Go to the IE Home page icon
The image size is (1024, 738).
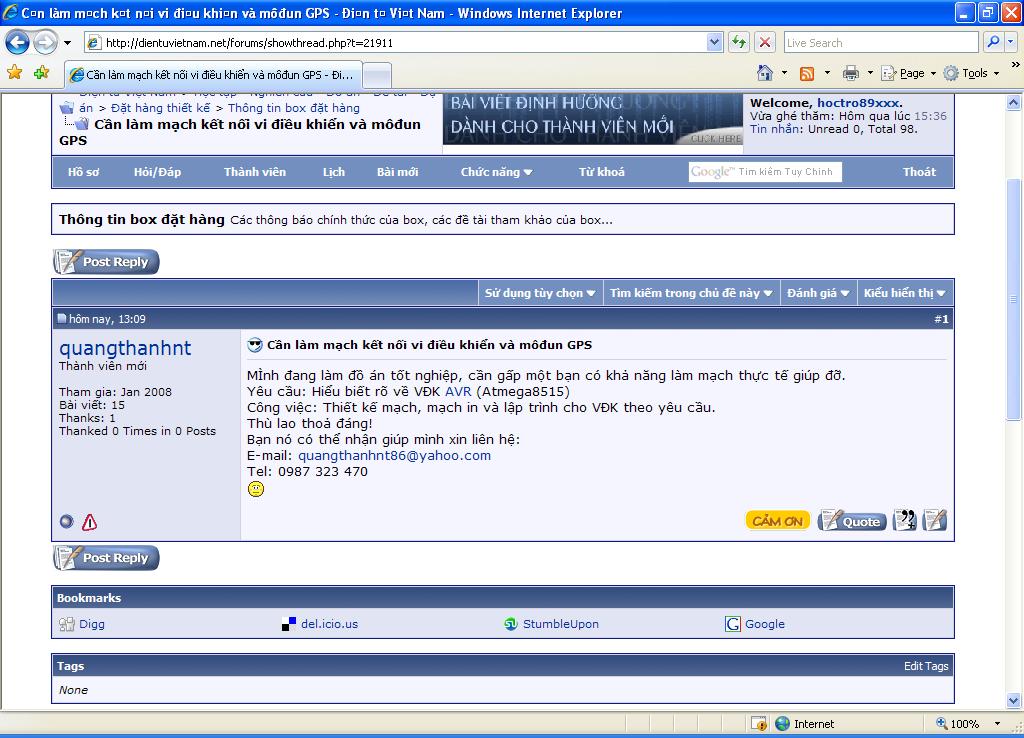click(765, 73)
